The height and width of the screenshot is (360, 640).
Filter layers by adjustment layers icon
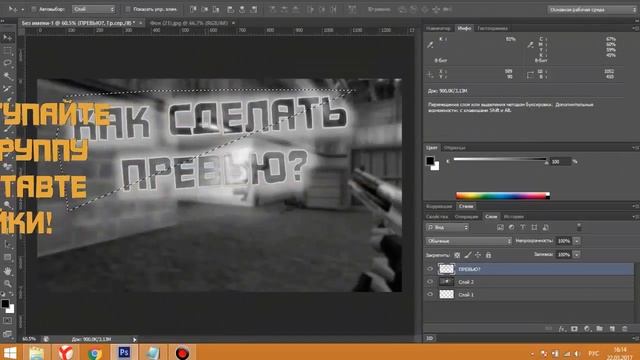pyautogui.click(x=511, y=227)
